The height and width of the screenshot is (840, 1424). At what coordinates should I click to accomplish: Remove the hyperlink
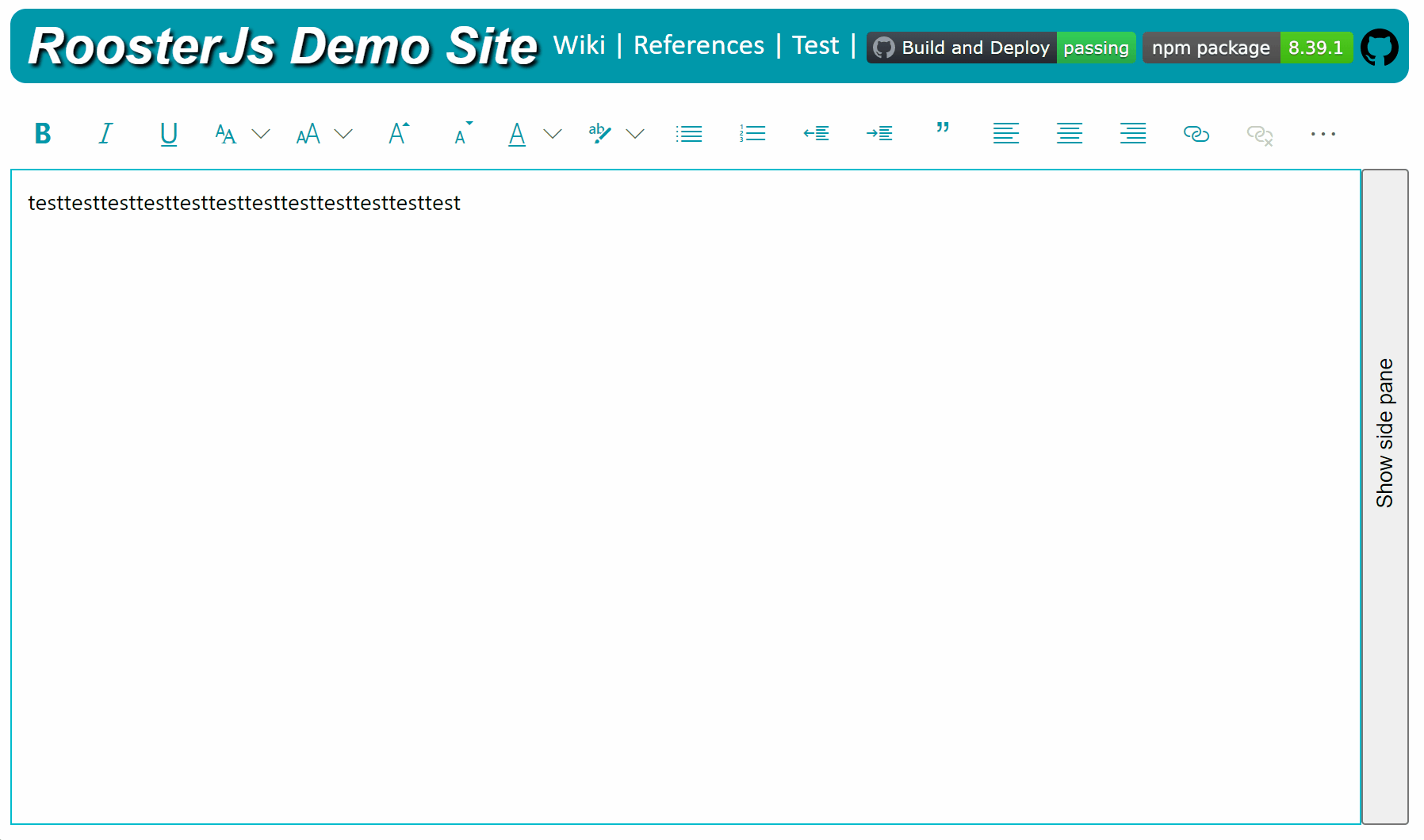1259,133
